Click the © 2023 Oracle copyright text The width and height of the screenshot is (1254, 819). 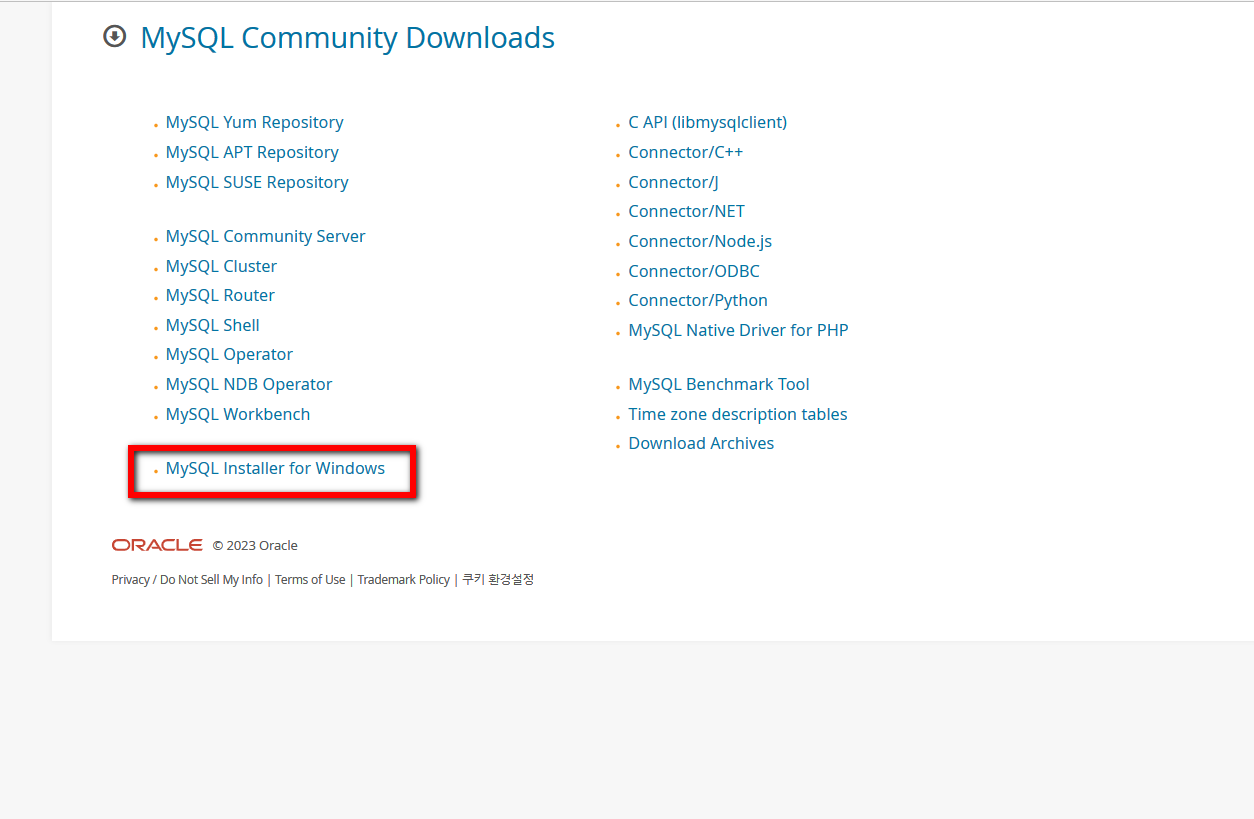click(x=255, y=546)
